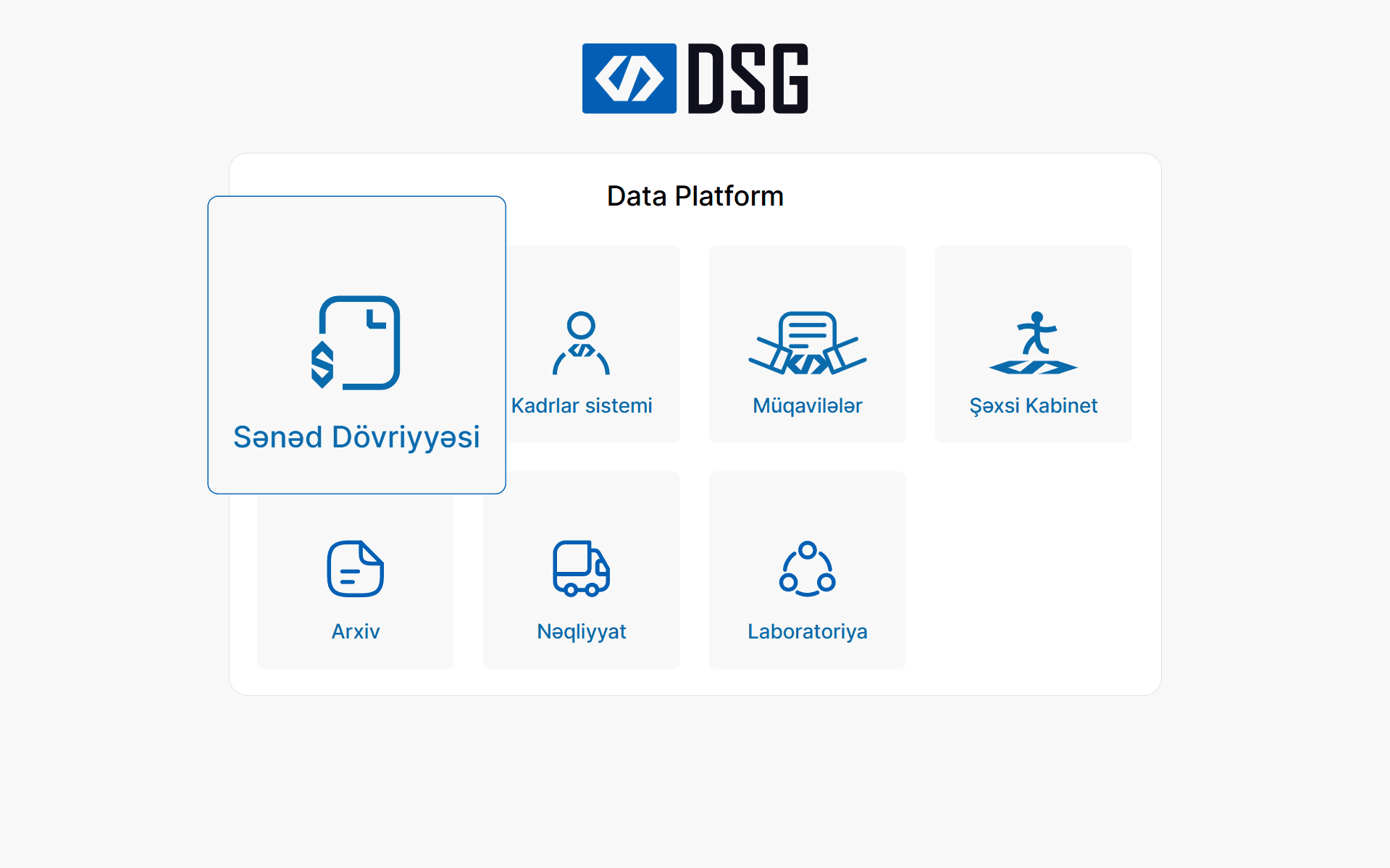Click the Data Platform heading

click(x=695, y=196)
